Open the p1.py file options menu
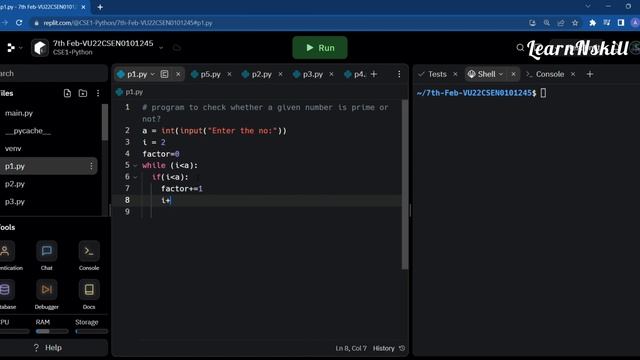The height and width of the screenshot is (360, 640). (x=91, y=166)
